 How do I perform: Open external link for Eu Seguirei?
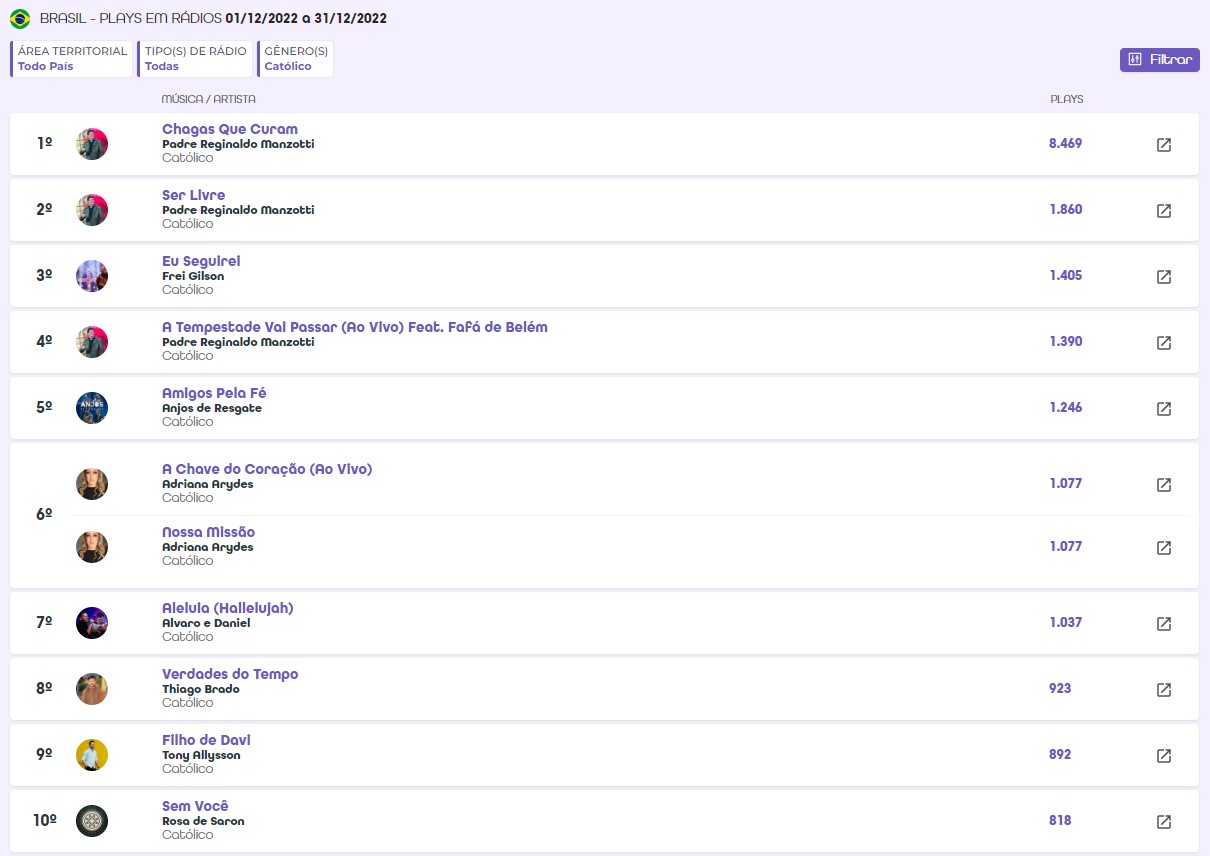coord(1164,277)
